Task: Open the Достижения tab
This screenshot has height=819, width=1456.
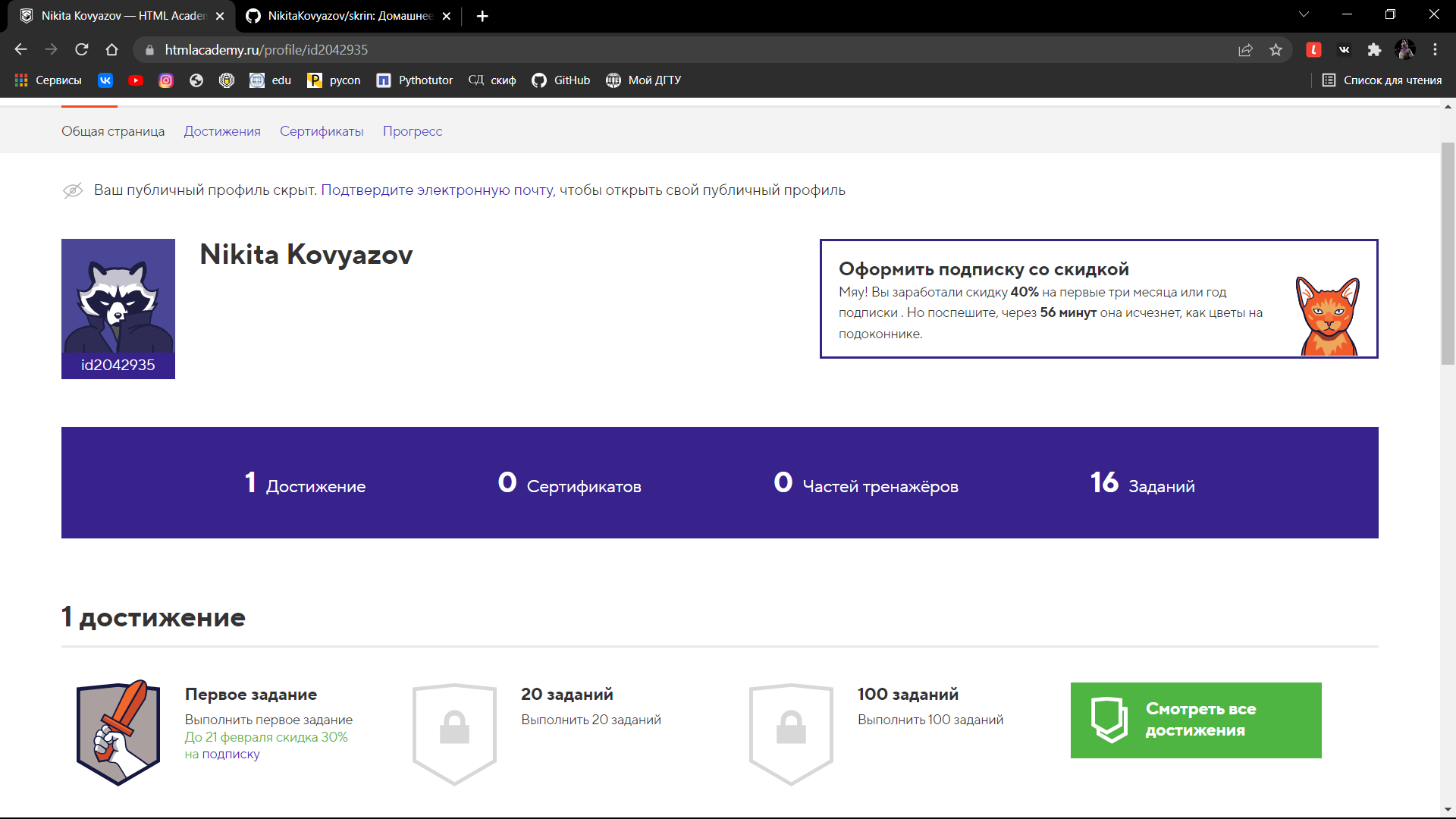Action: [222, 131]
